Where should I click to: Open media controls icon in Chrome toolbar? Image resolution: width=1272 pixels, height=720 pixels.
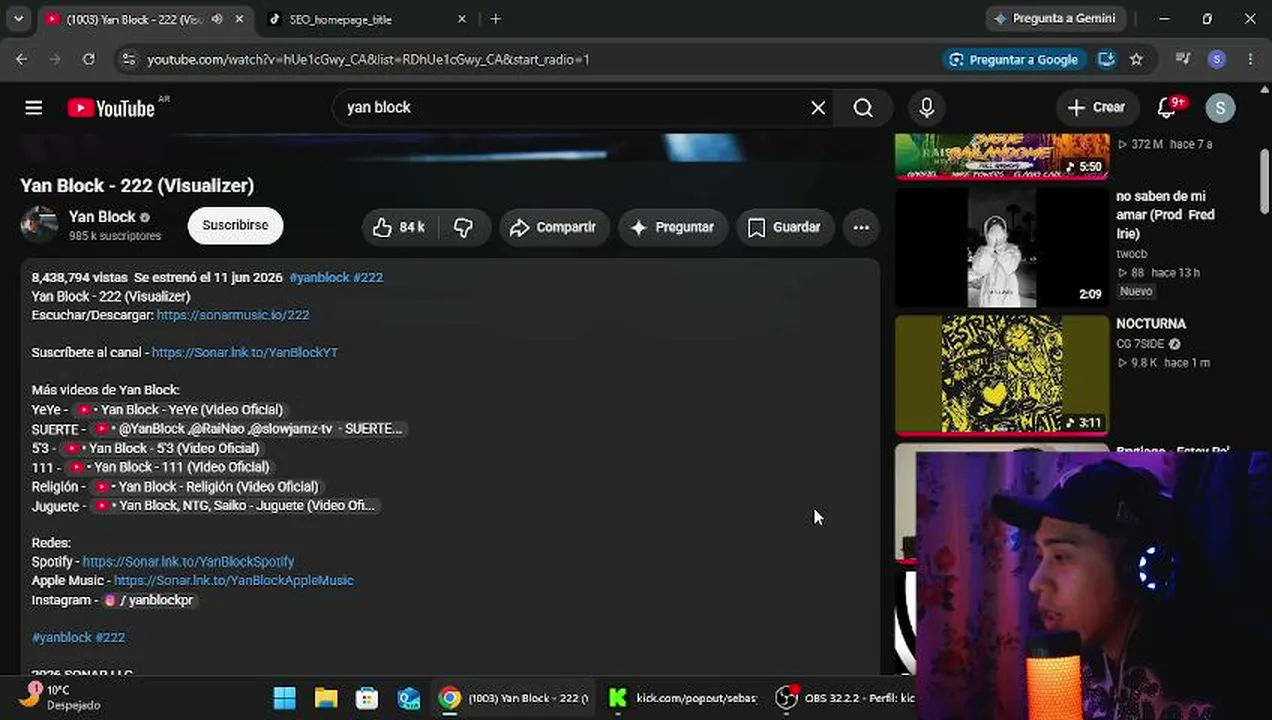coord(1183,60)
